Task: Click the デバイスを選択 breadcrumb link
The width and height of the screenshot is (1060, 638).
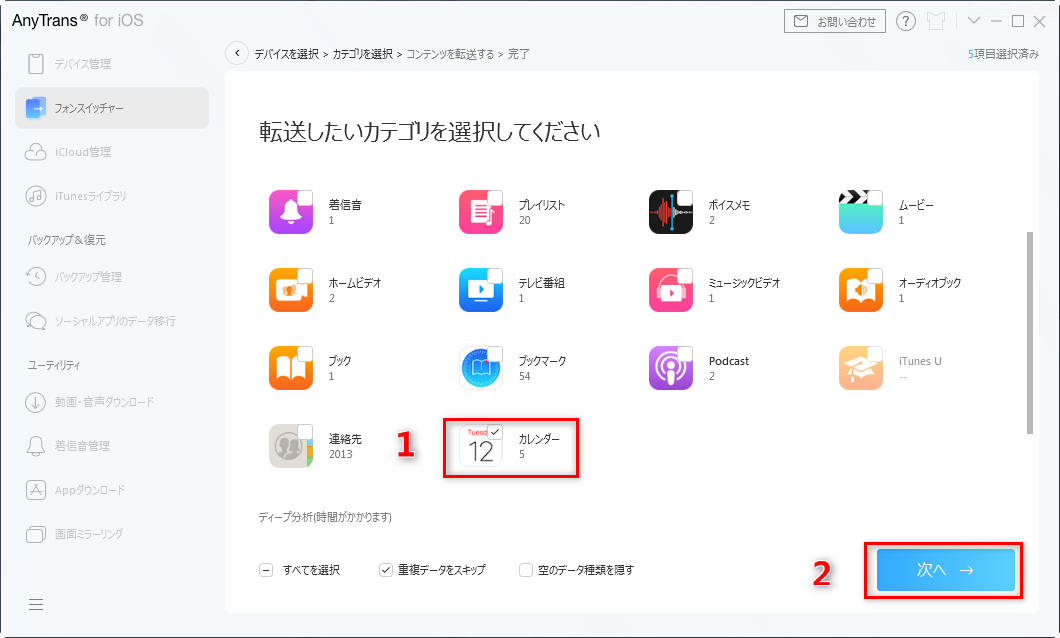Action: (287, 54)
